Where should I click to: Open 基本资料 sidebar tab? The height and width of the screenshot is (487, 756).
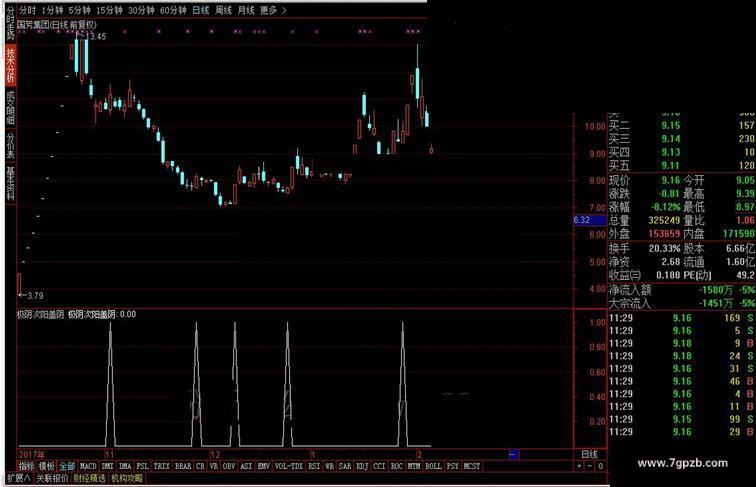click(10, 184)
